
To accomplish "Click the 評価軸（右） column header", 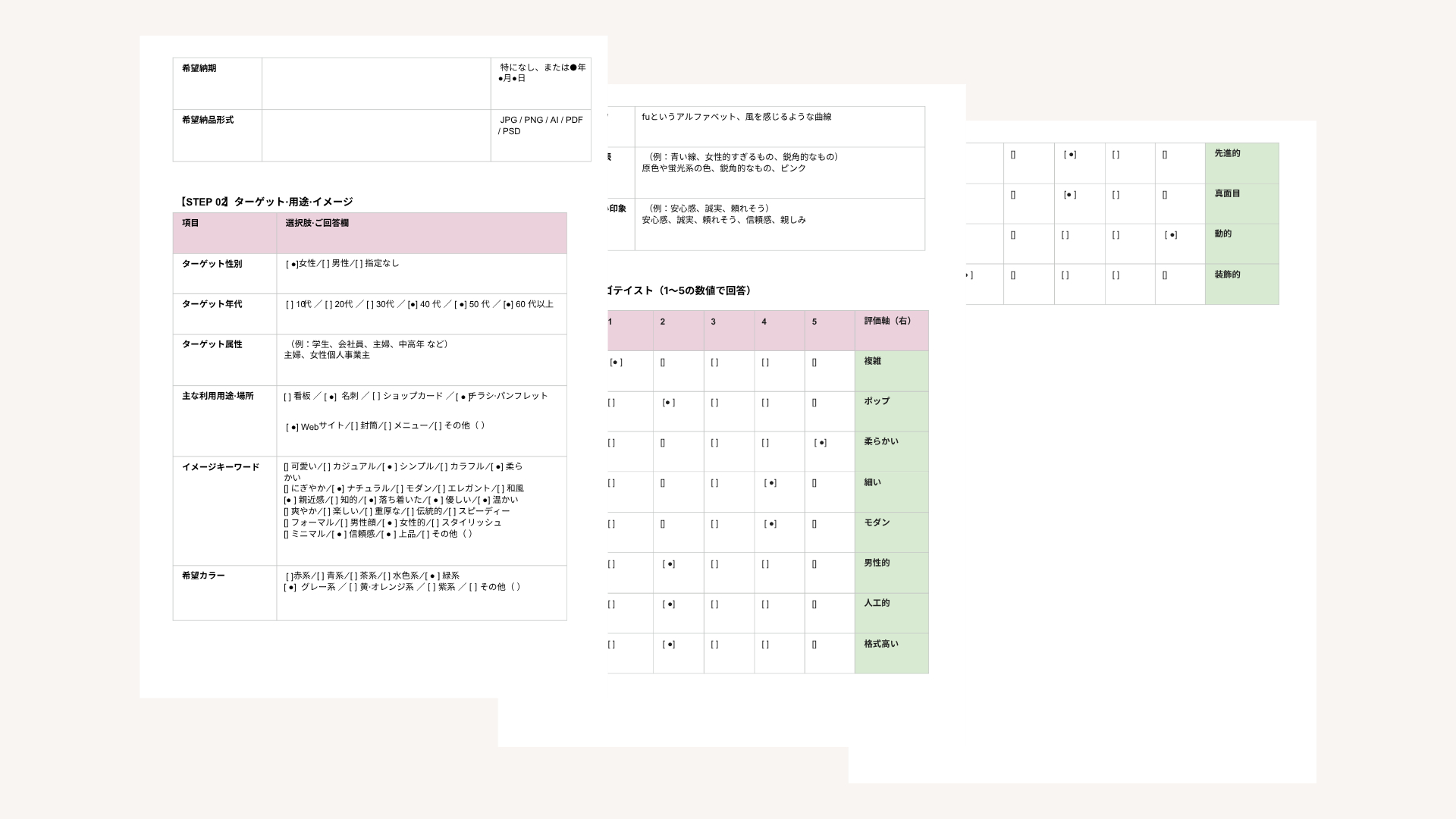I will point(891,331).
